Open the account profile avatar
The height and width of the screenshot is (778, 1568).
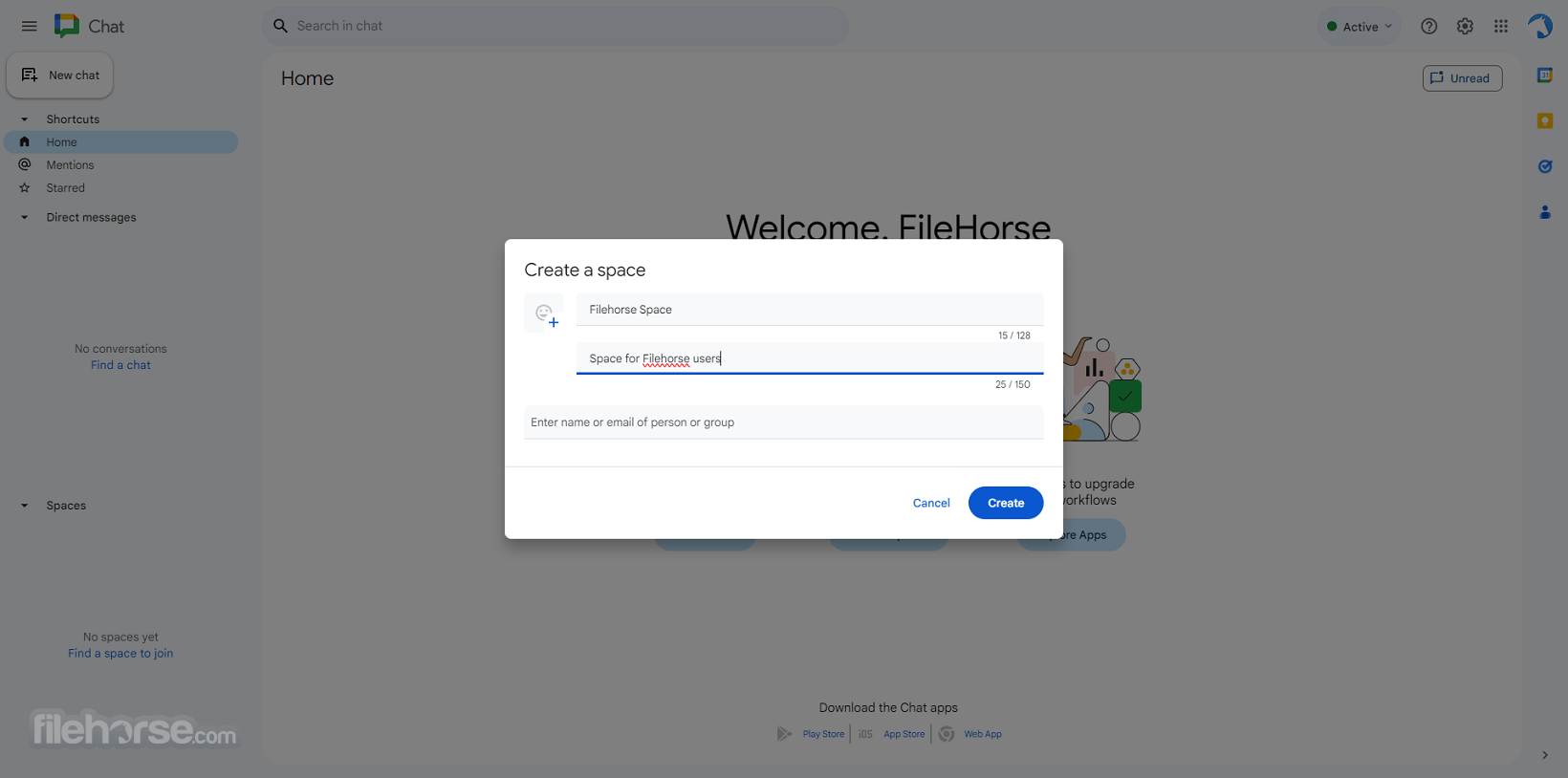click(1540, 26)
